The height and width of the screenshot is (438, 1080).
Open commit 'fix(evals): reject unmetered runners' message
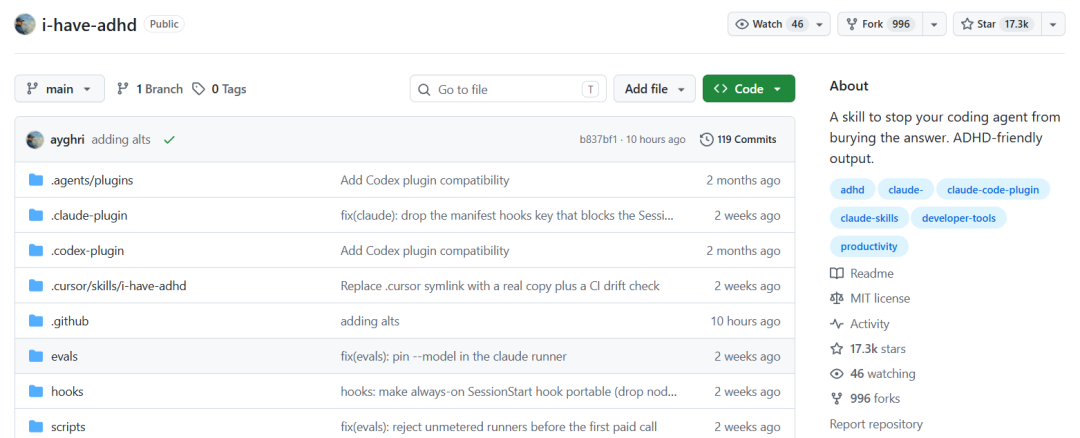pos(499,427)
